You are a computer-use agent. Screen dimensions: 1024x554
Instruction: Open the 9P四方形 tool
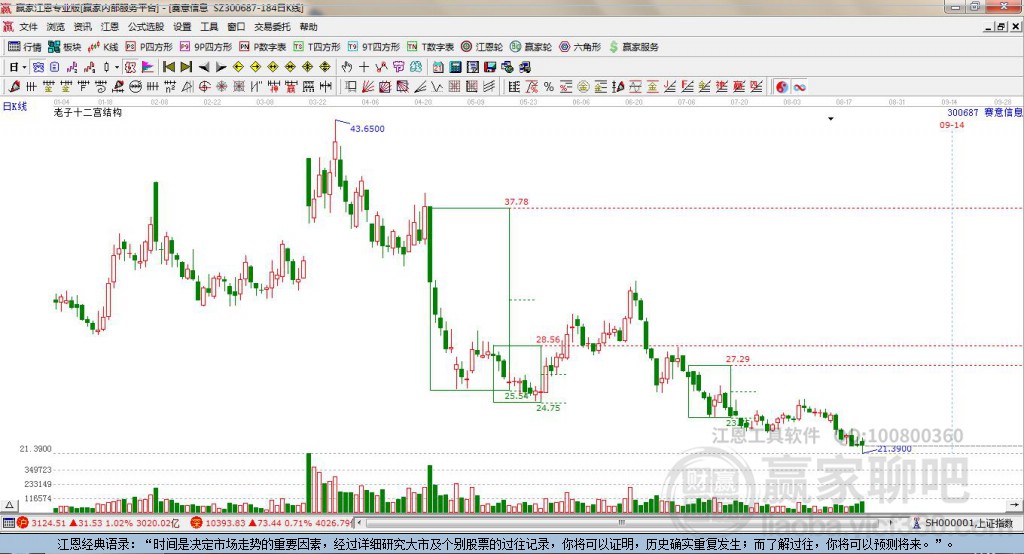click(205, 47)
